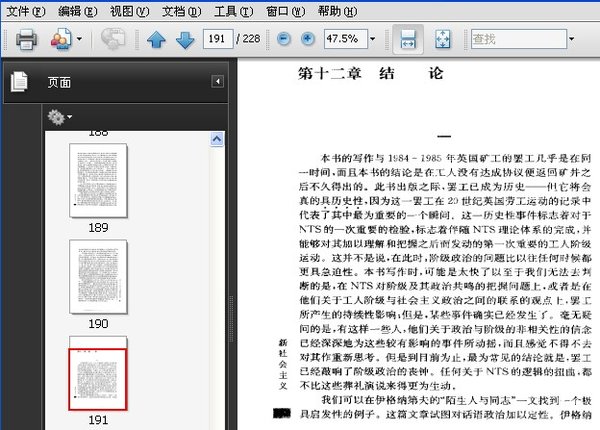Viewport: 600px width, 430px height.
Task: Click the page number input field
Action: click(217, 39)
